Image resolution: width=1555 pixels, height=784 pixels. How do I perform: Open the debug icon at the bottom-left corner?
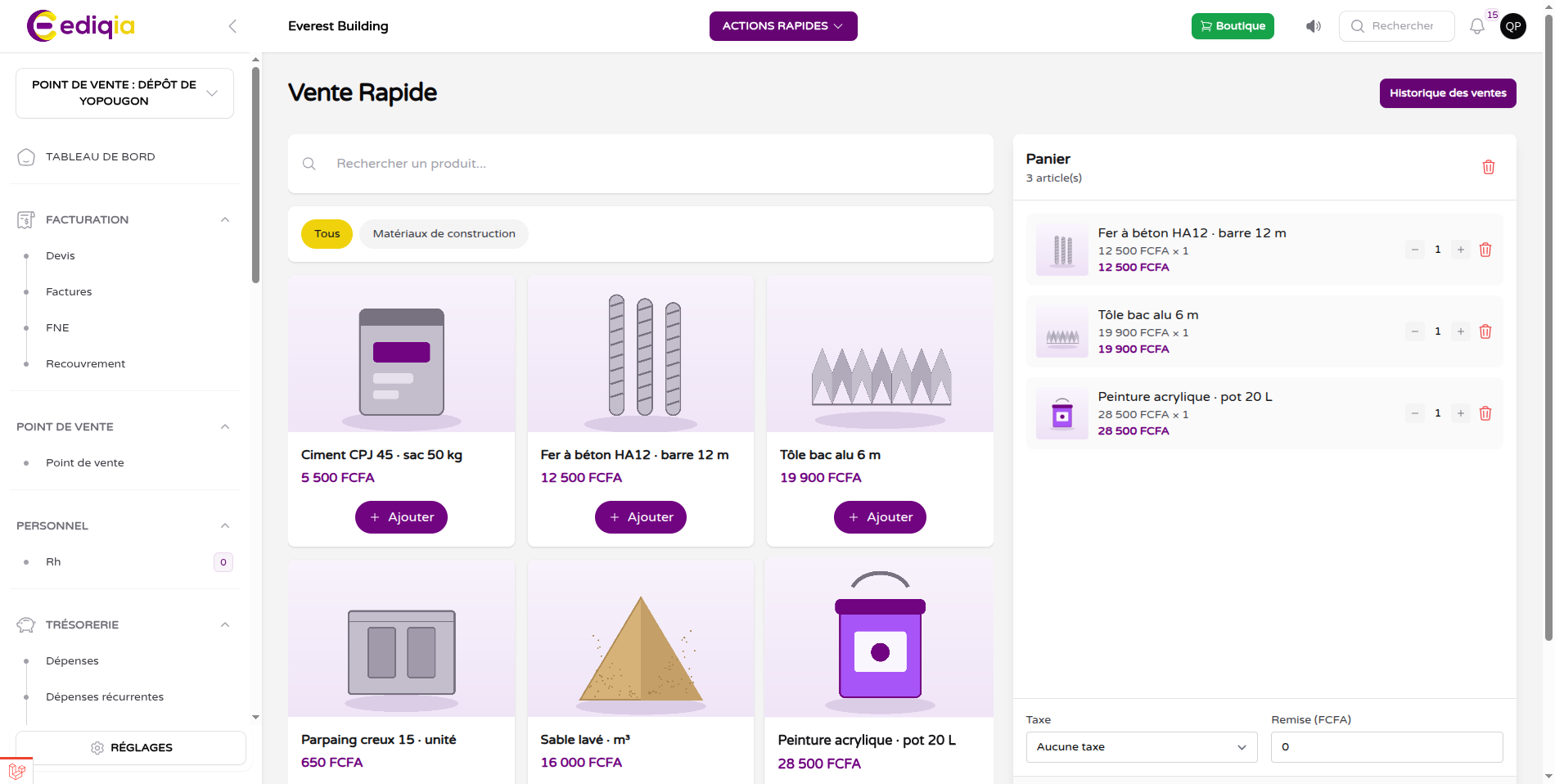point(16,771)
